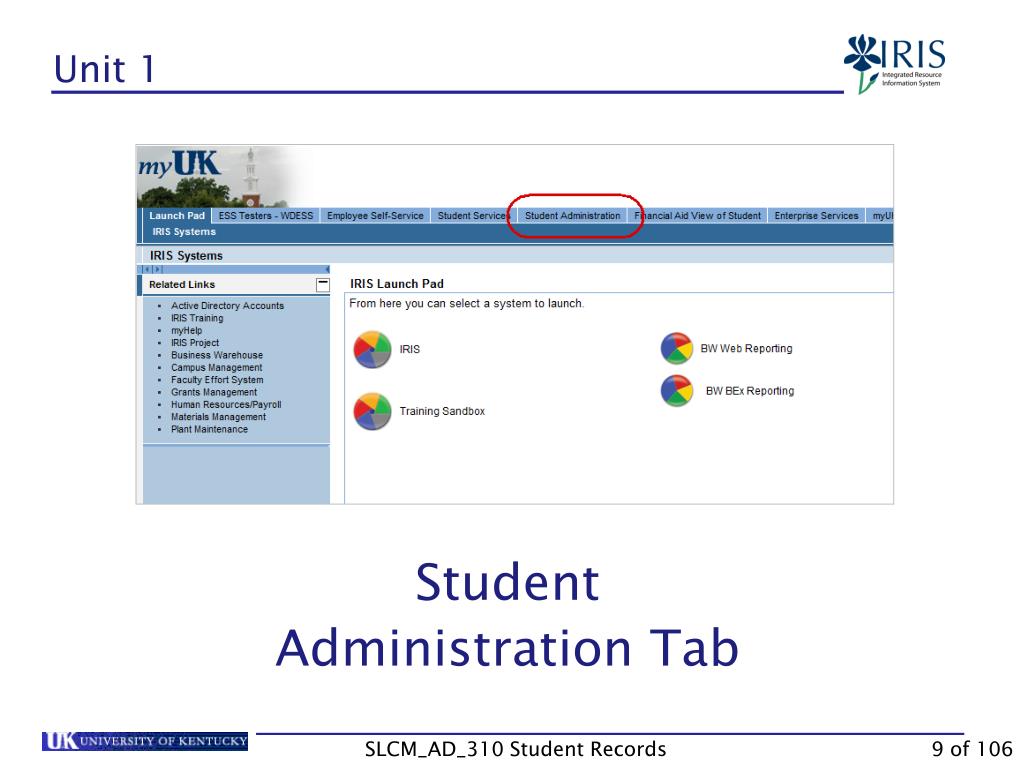This screenshot has width=1024, height=768.
Task: Open the Active Directory Accounts link
Action: point(227,306)
